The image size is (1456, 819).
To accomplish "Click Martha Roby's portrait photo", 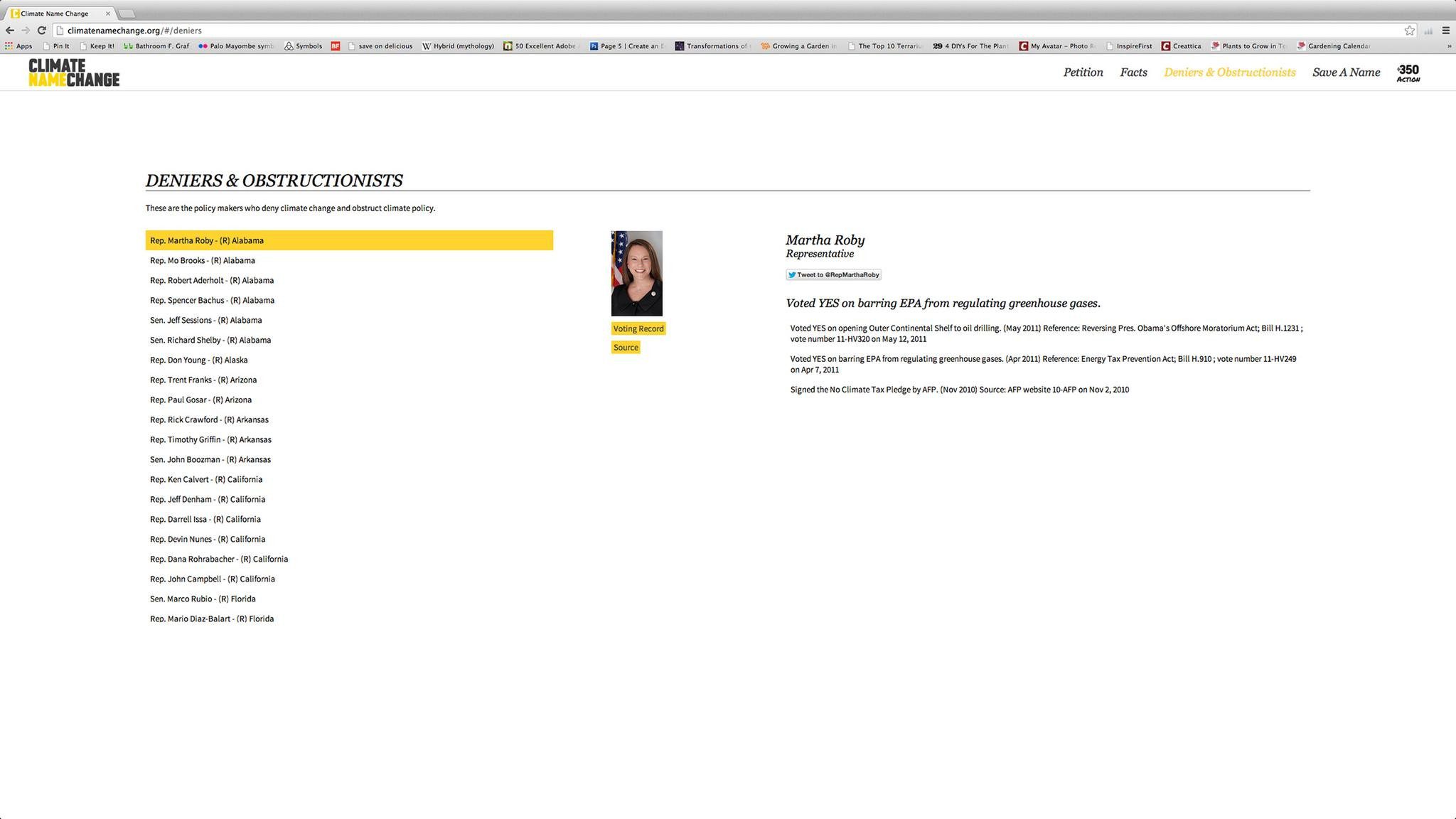I will click(x=636, y=274).
